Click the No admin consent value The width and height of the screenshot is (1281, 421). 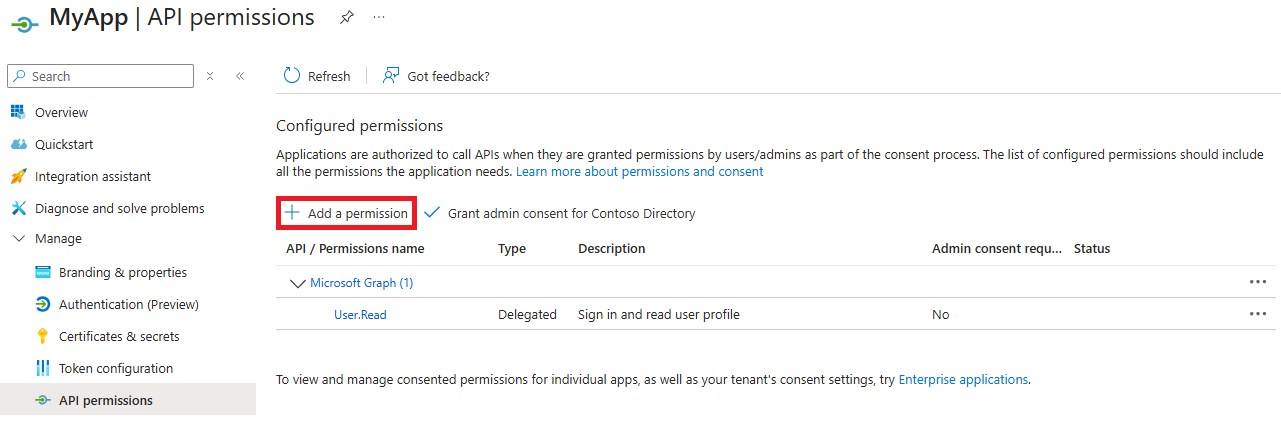(941, 314)
